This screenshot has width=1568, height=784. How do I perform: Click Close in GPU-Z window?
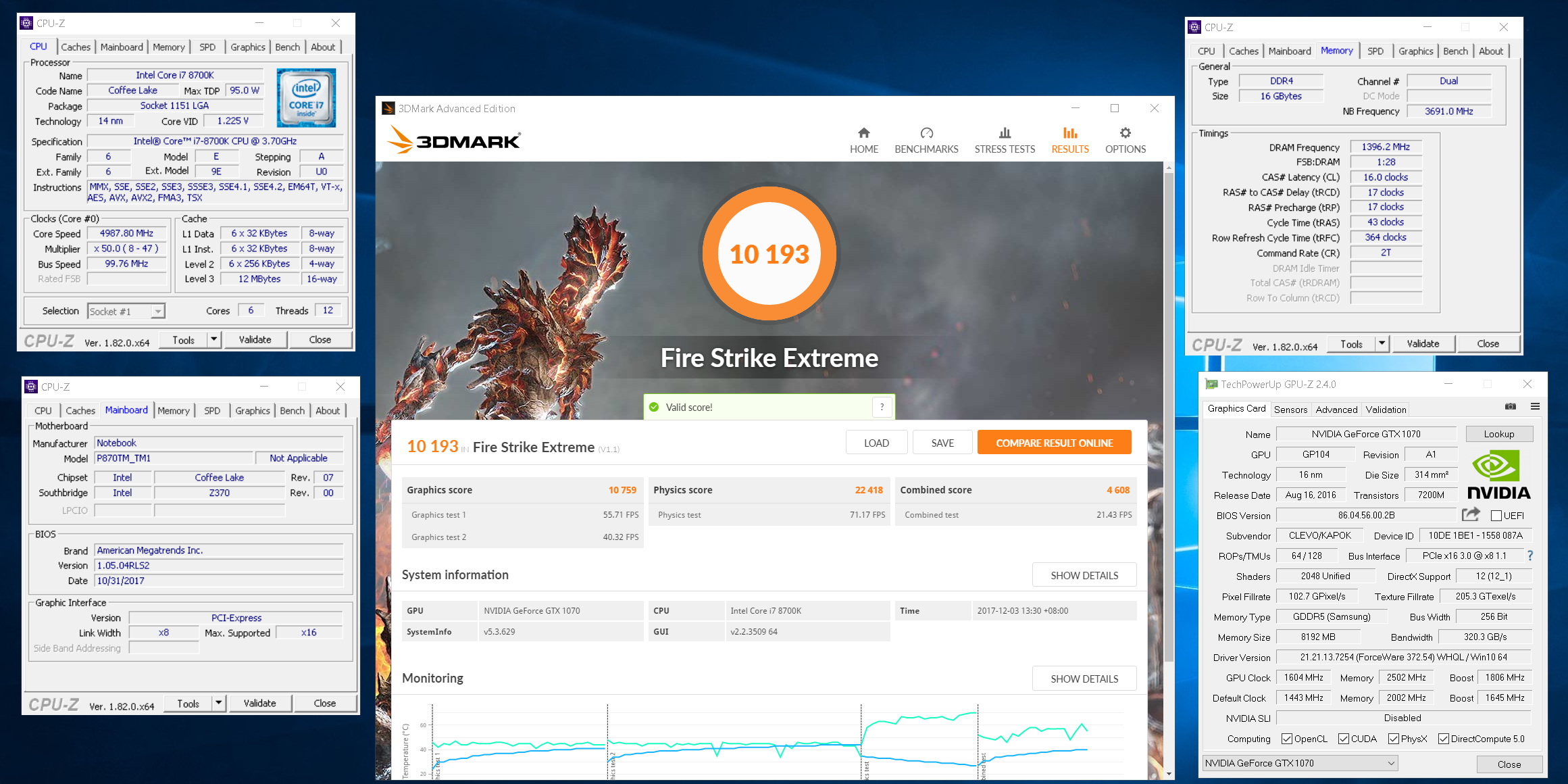coord(1509,764)
